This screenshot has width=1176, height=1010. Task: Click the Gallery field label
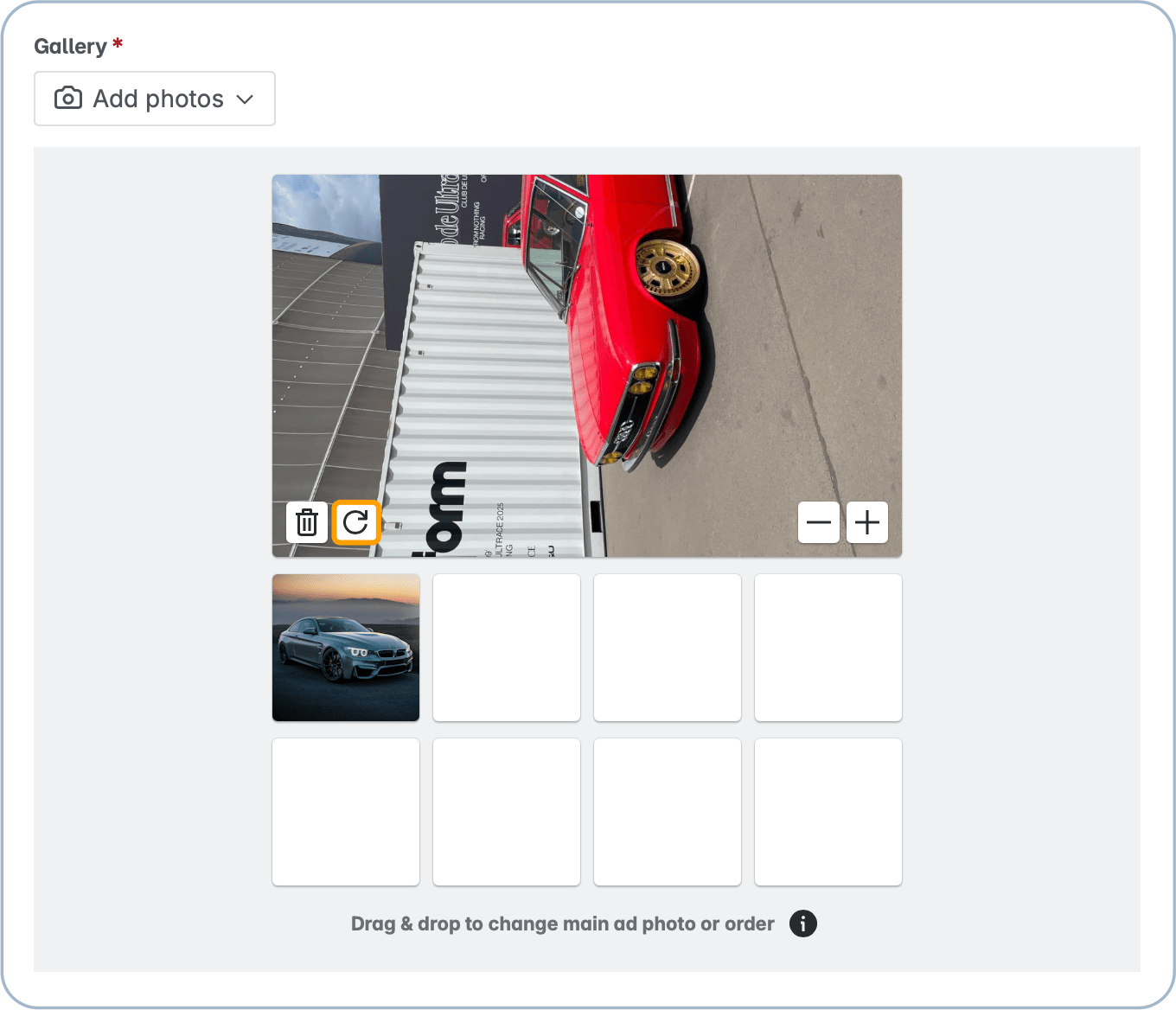(x=70, y=47)
